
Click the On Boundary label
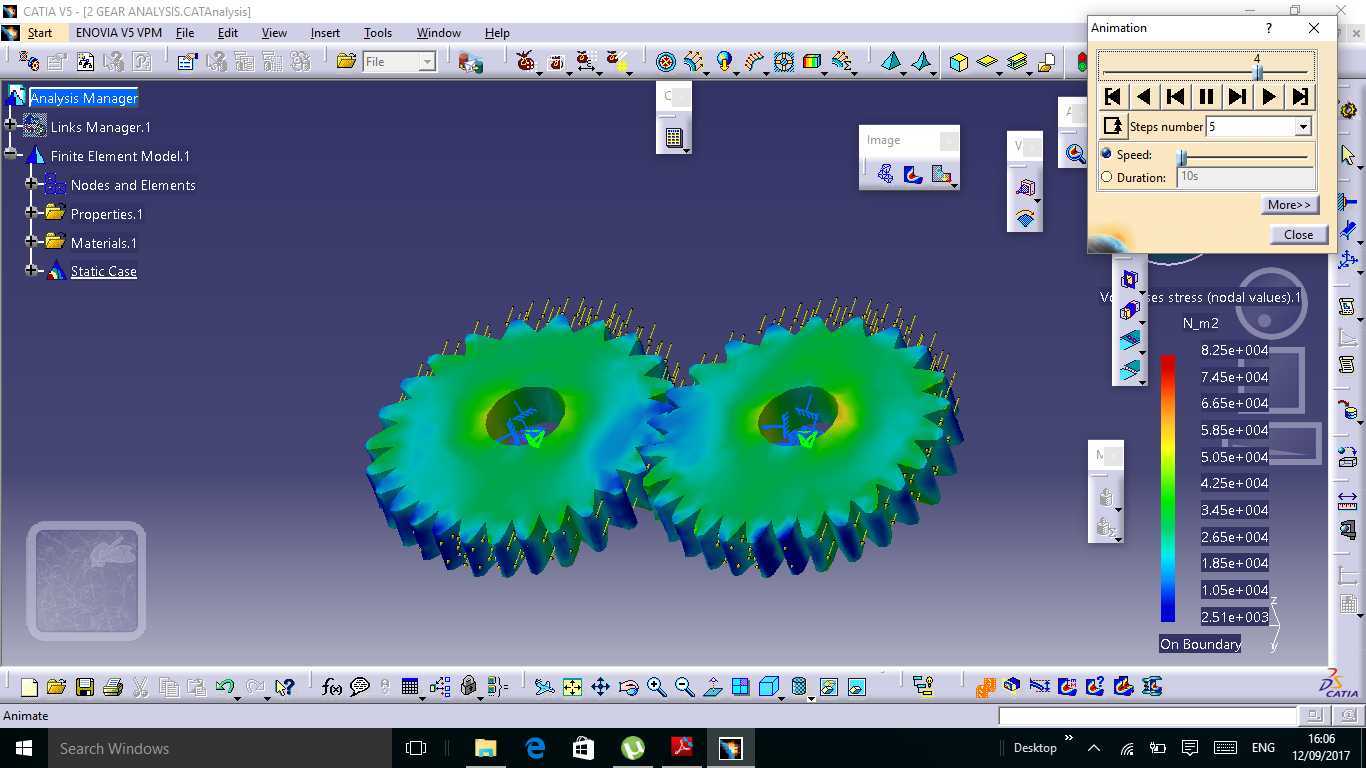coord(1200,644)
